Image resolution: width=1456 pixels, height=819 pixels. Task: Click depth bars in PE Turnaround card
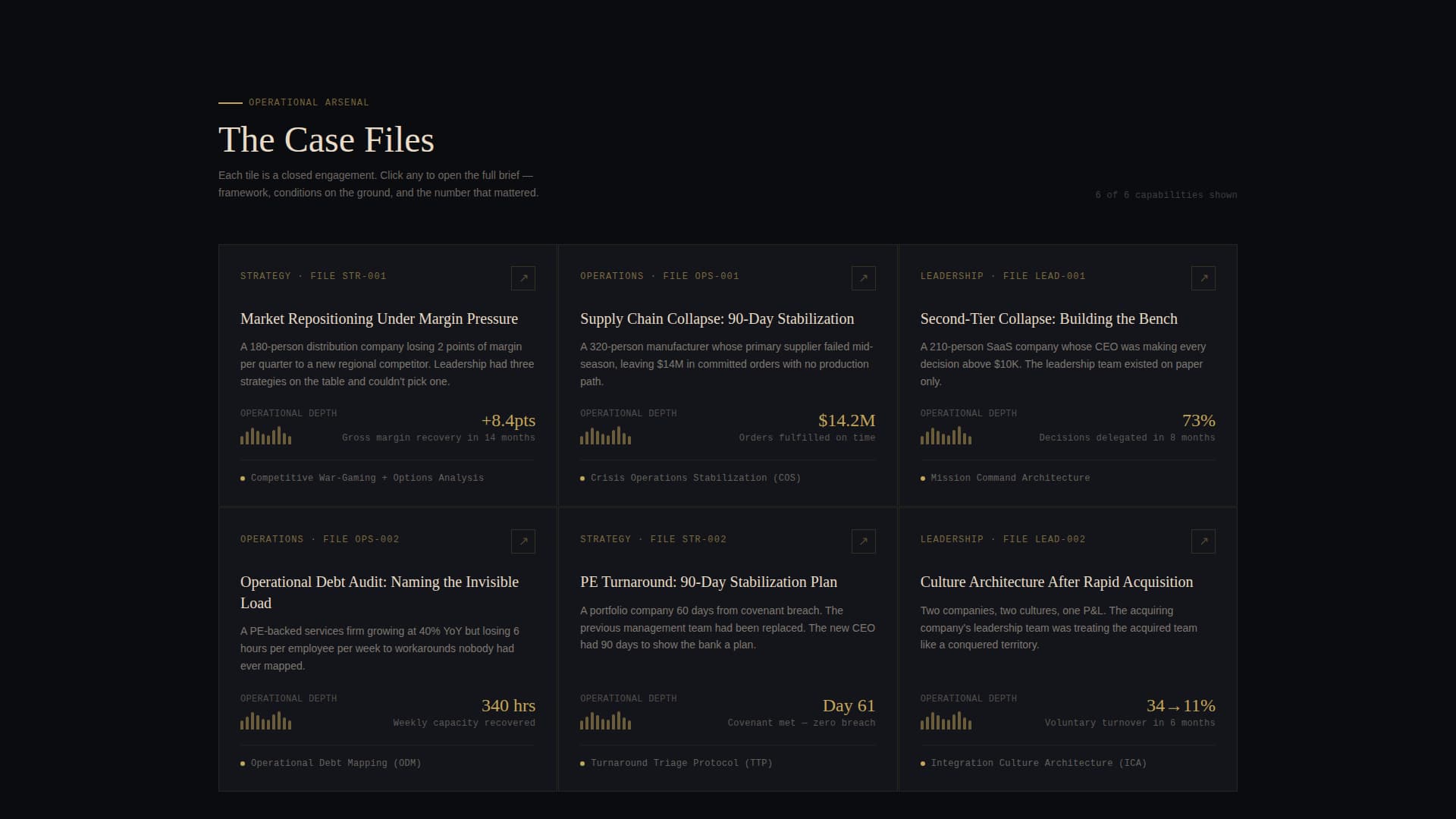(x=605, y=720)
